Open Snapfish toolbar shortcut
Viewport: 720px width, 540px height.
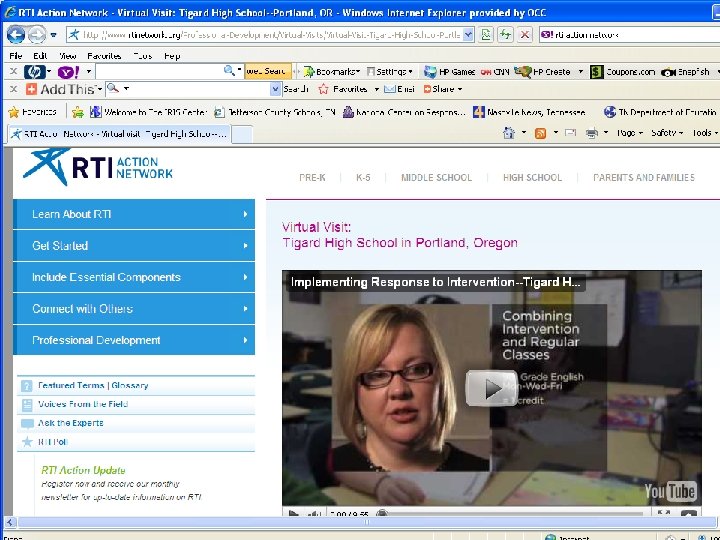coord(686,72)
